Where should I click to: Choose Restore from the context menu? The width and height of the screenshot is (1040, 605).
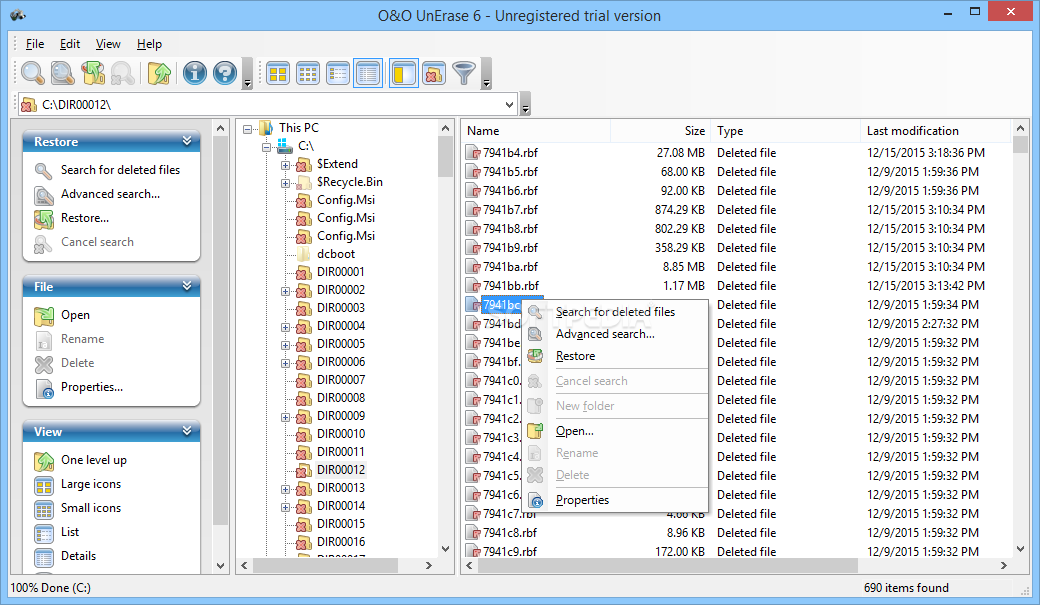tap(576, 356)
